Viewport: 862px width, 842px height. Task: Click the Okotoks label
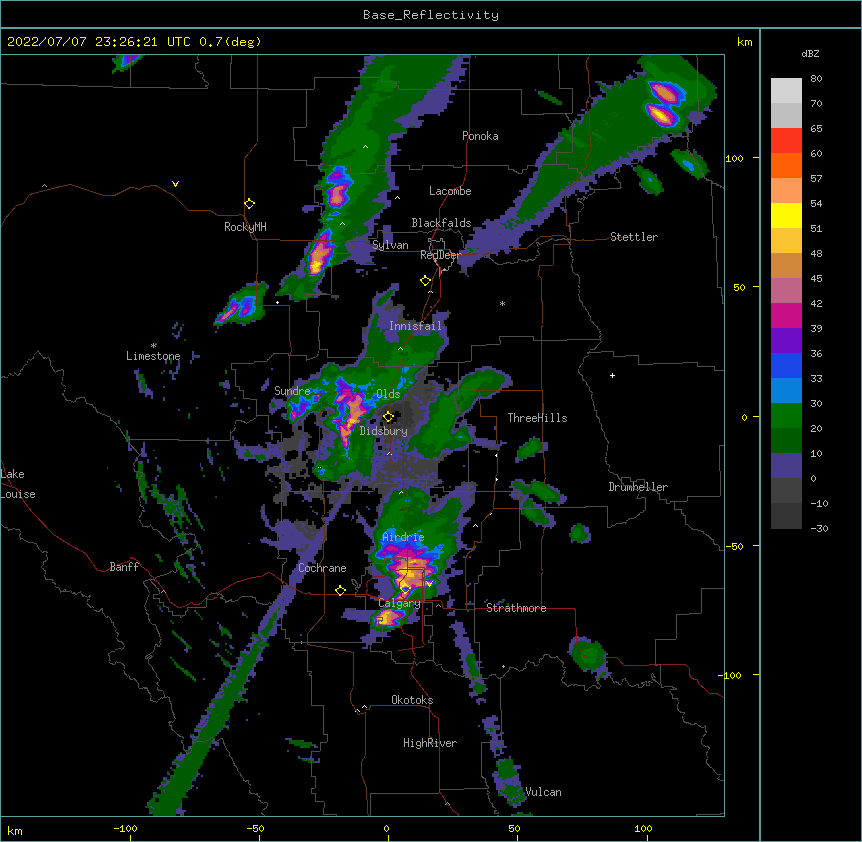[412, 700]
